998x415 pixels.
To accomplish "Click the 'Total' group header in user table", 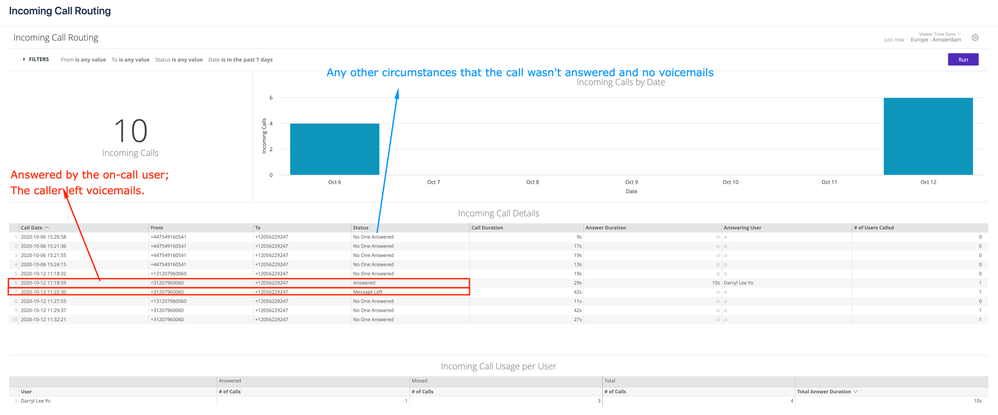I will pyautogui.click(x=611, y=381).
